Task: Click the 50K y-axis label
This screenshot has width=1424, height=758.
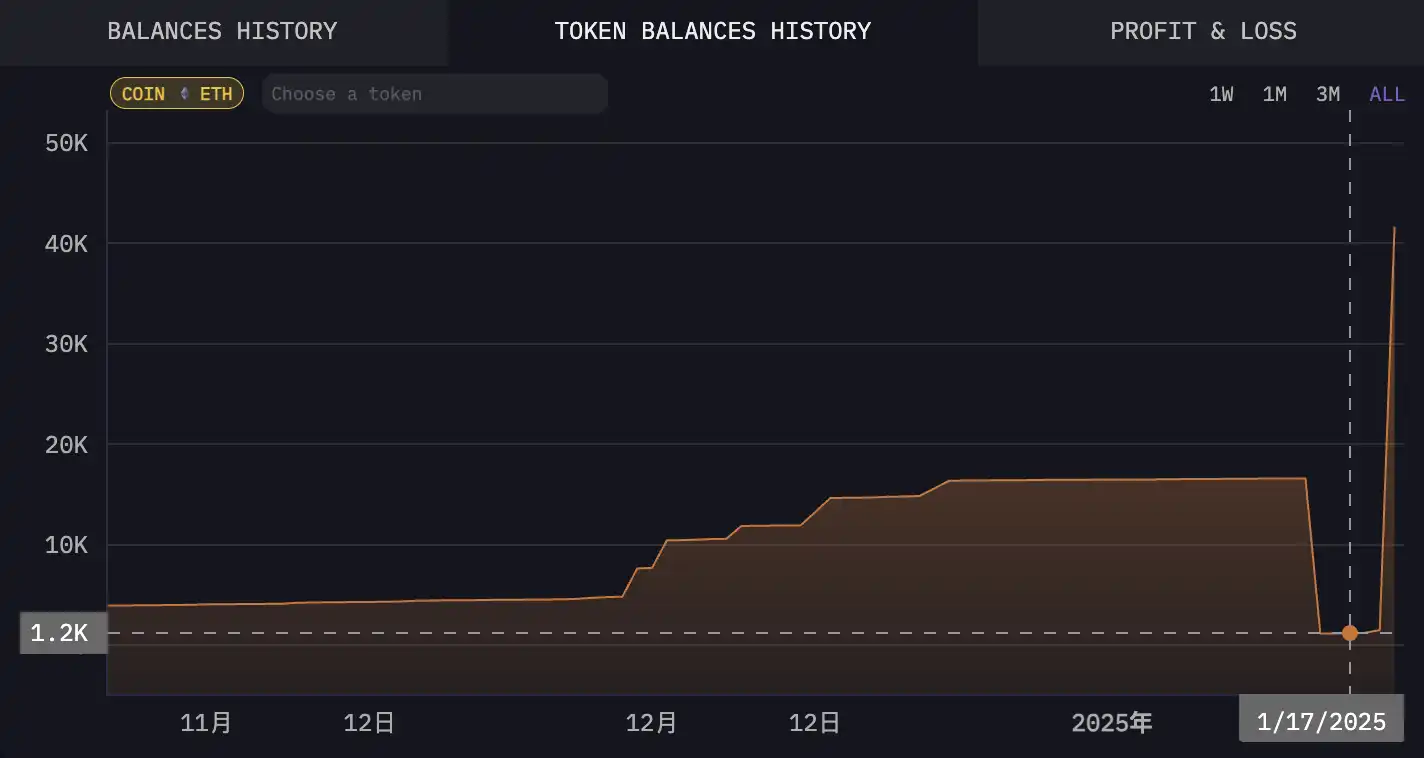Action: [x=67, y=143]
